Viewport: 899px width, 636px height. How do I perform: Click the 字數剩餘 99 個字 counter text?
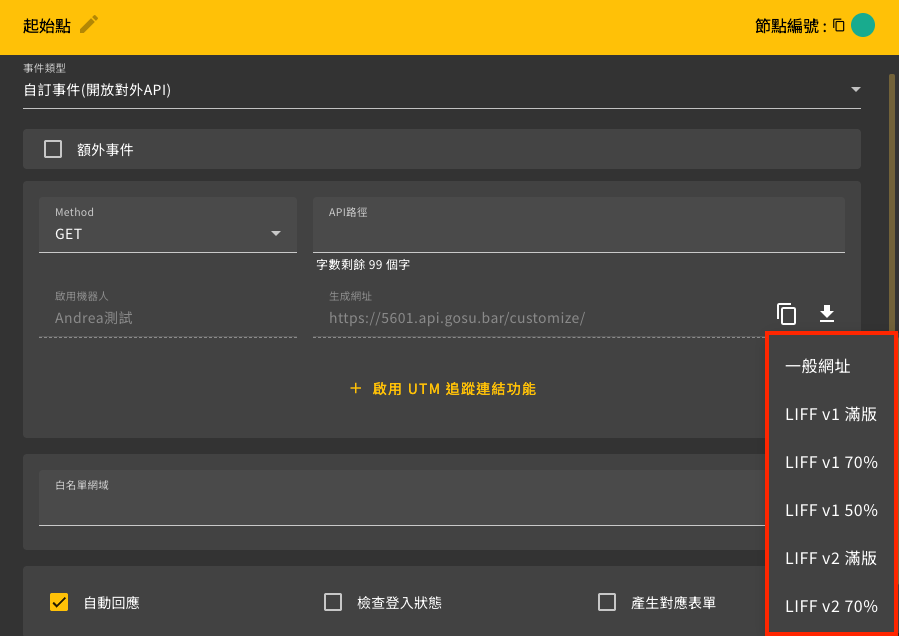click(363, 265)
